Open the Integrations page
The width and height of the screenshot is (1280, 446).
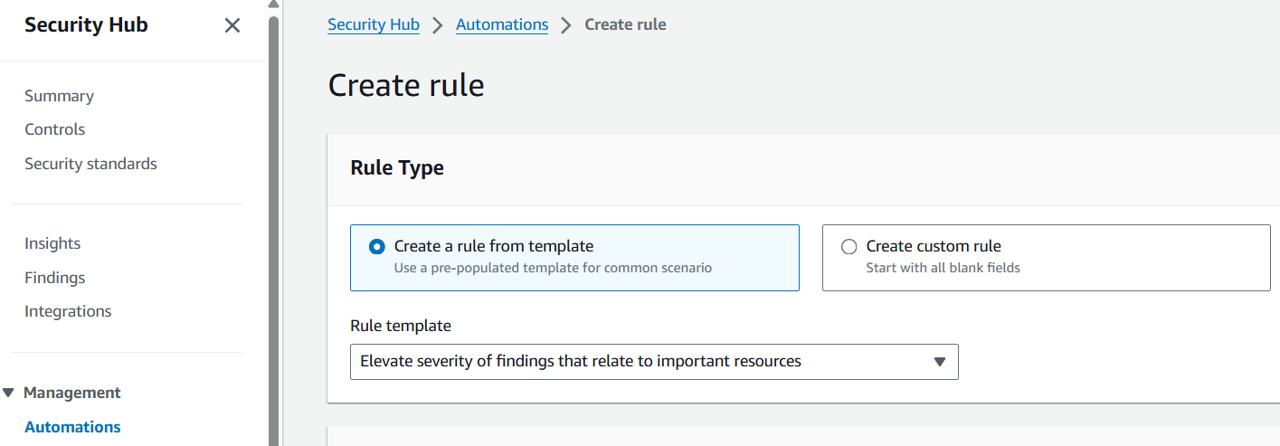pyautogui.click(x=68, y=312)
